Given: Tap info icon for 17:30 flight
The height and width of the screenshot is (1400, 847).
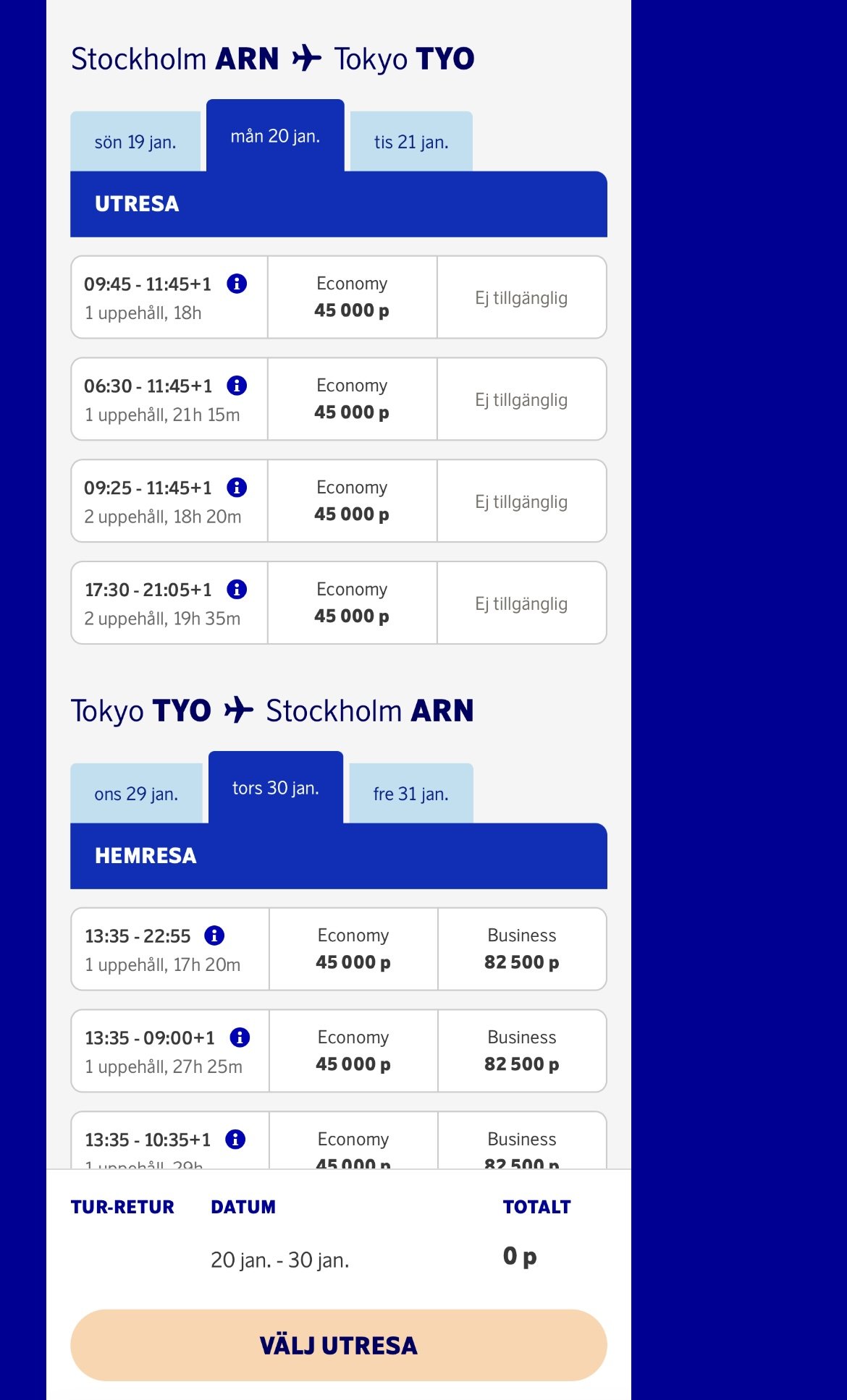Looking at the screenshot, I should point(237,590).
